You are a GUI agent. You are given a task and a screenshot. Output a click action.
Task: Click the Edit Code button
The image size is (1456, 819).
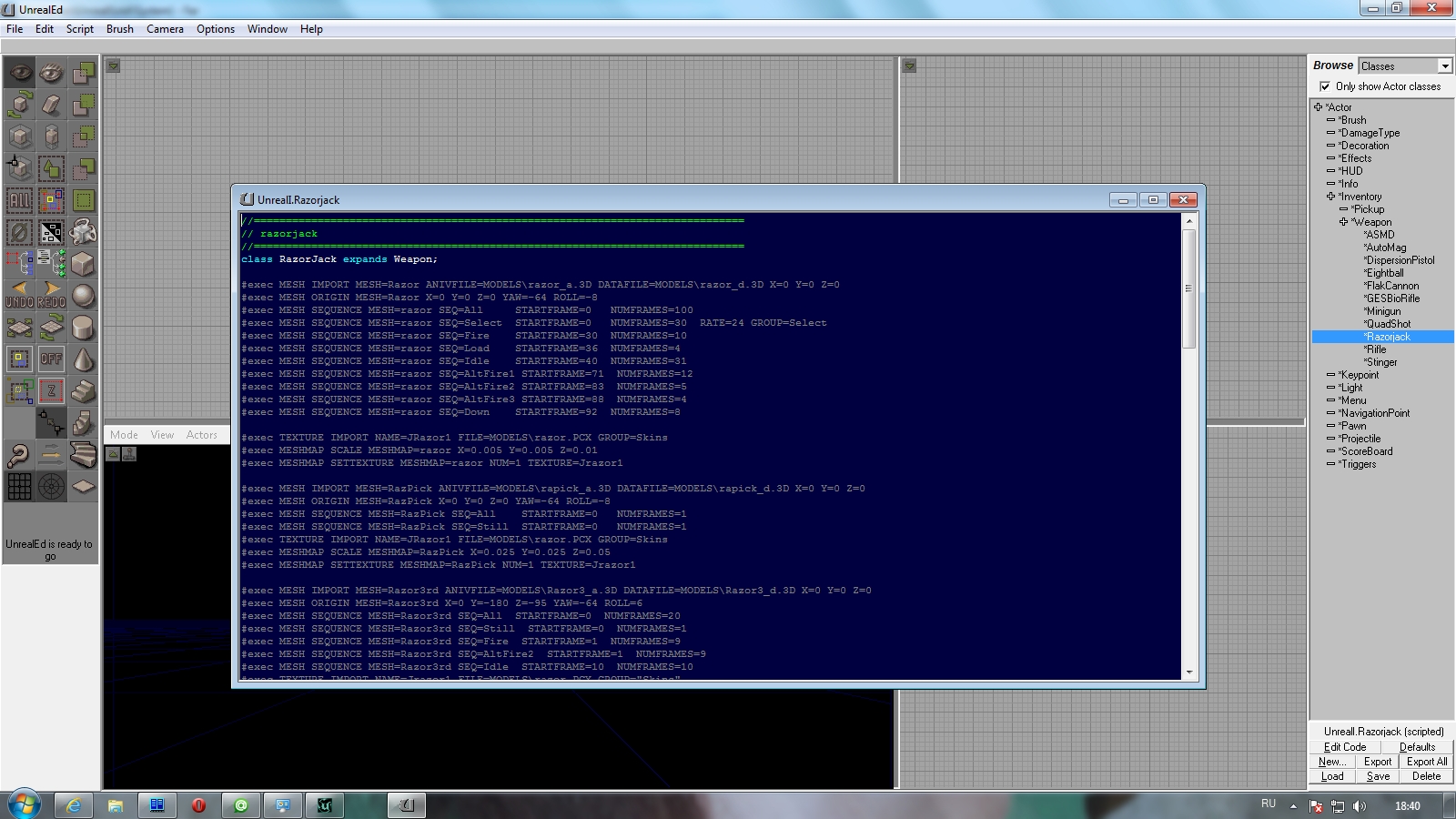[x=1345, y=747]
